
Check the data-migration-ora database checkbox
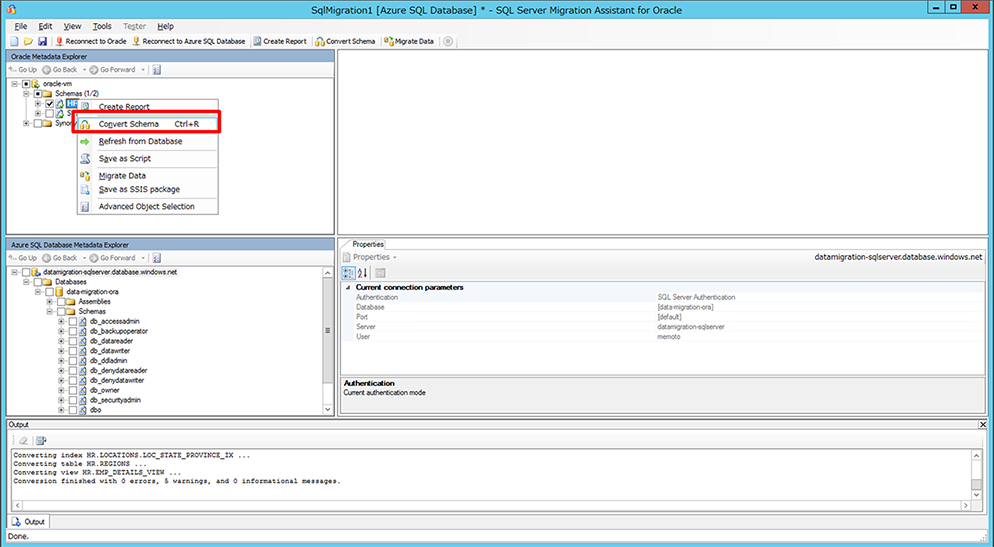pyautogui.click(x=49, y=292)
